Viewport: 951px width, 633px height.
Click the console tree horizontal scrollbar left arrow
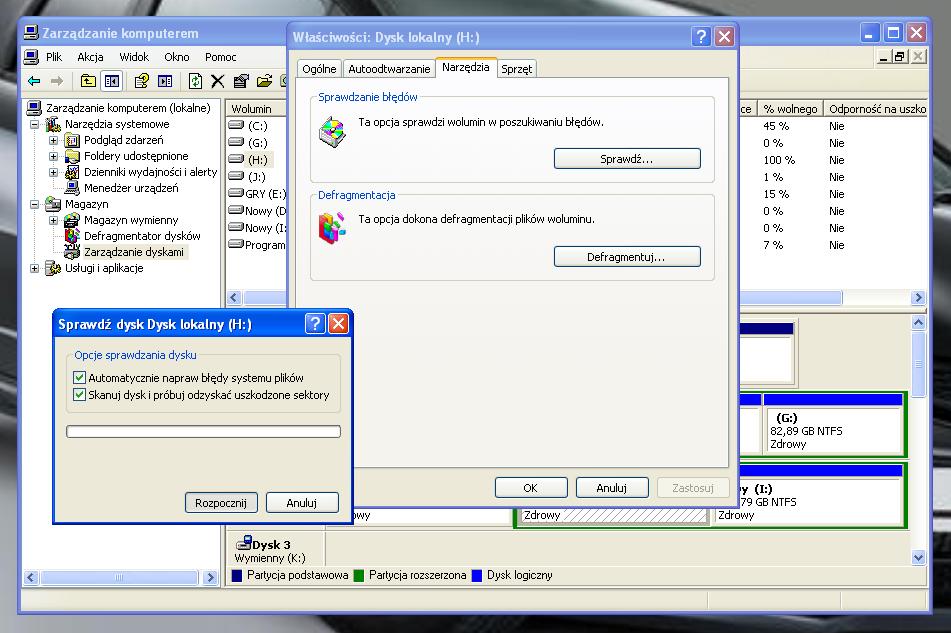[31, 577]
